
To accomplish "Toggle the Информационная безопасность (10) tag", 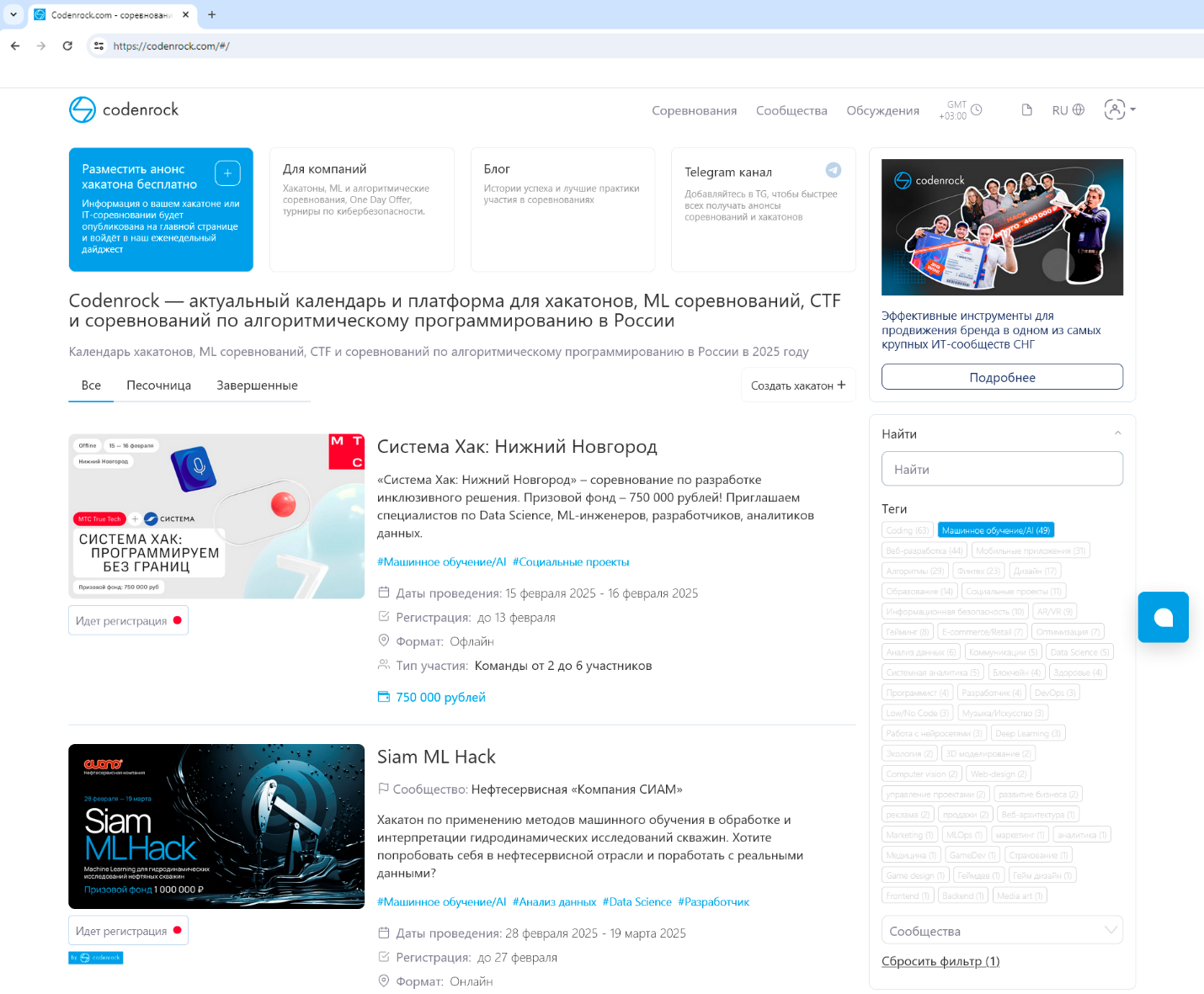I will (955, 611).
